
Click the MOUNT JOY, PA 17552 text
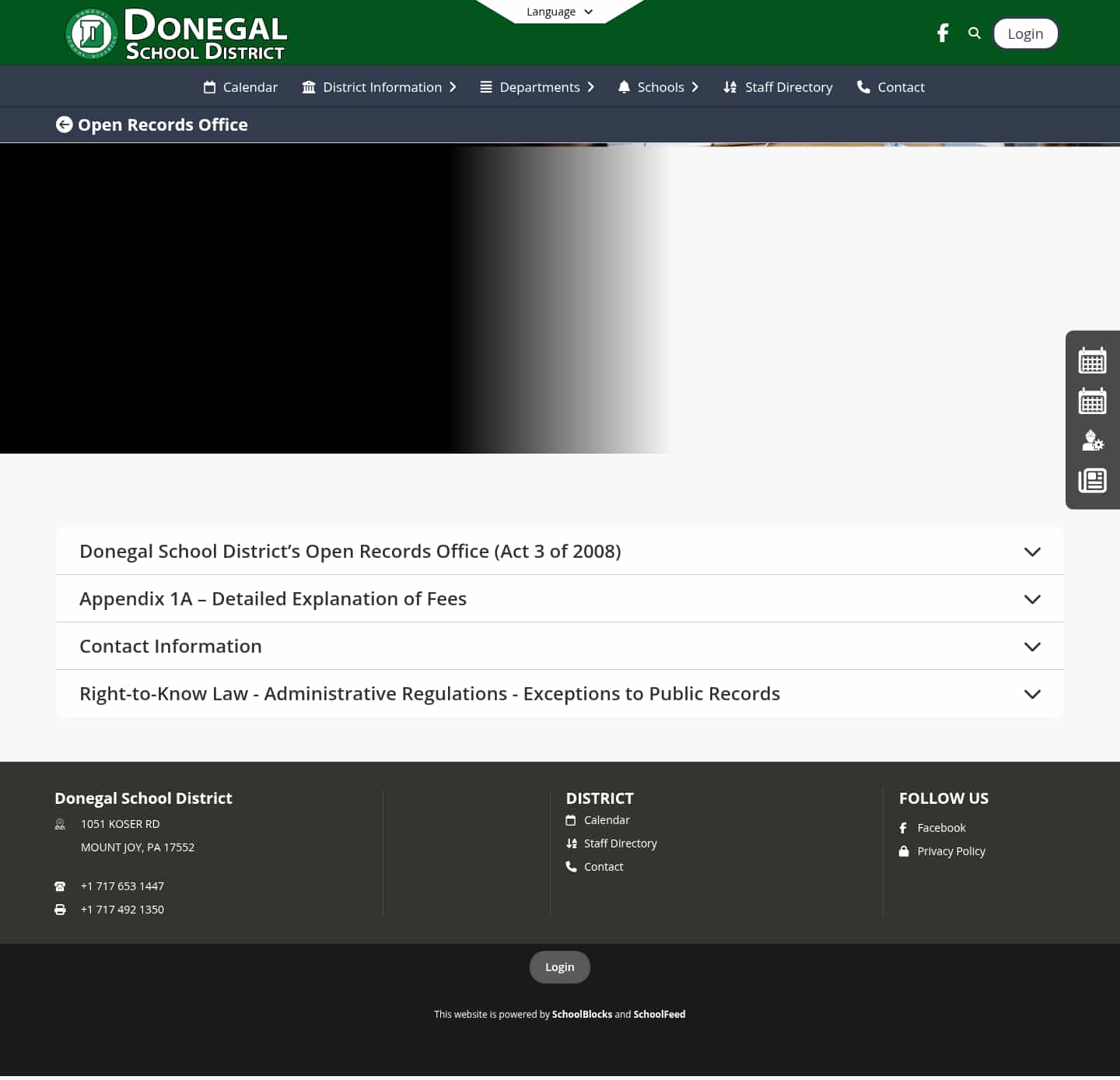[x=138, y=847]
